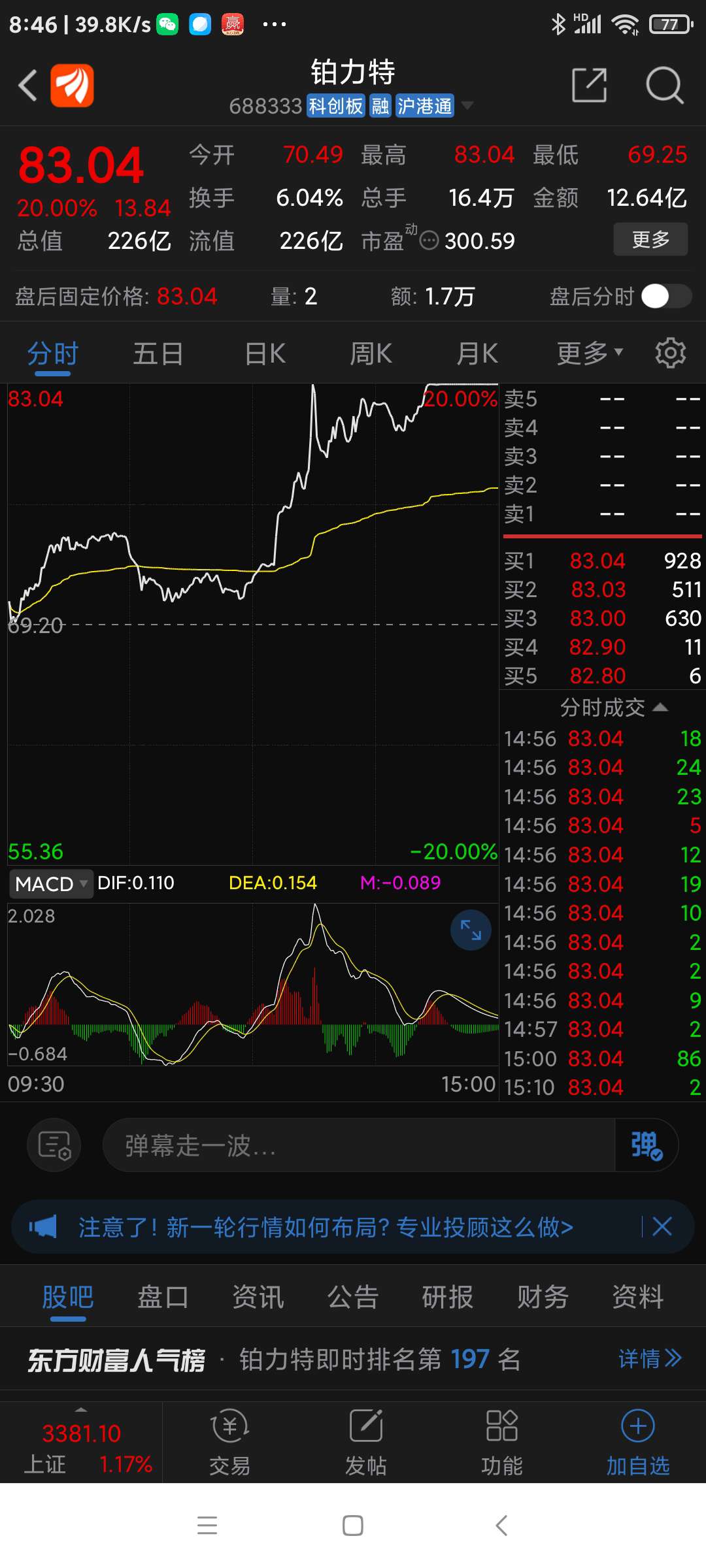Expand the 上证 index bar arrow

point(81,1409)
